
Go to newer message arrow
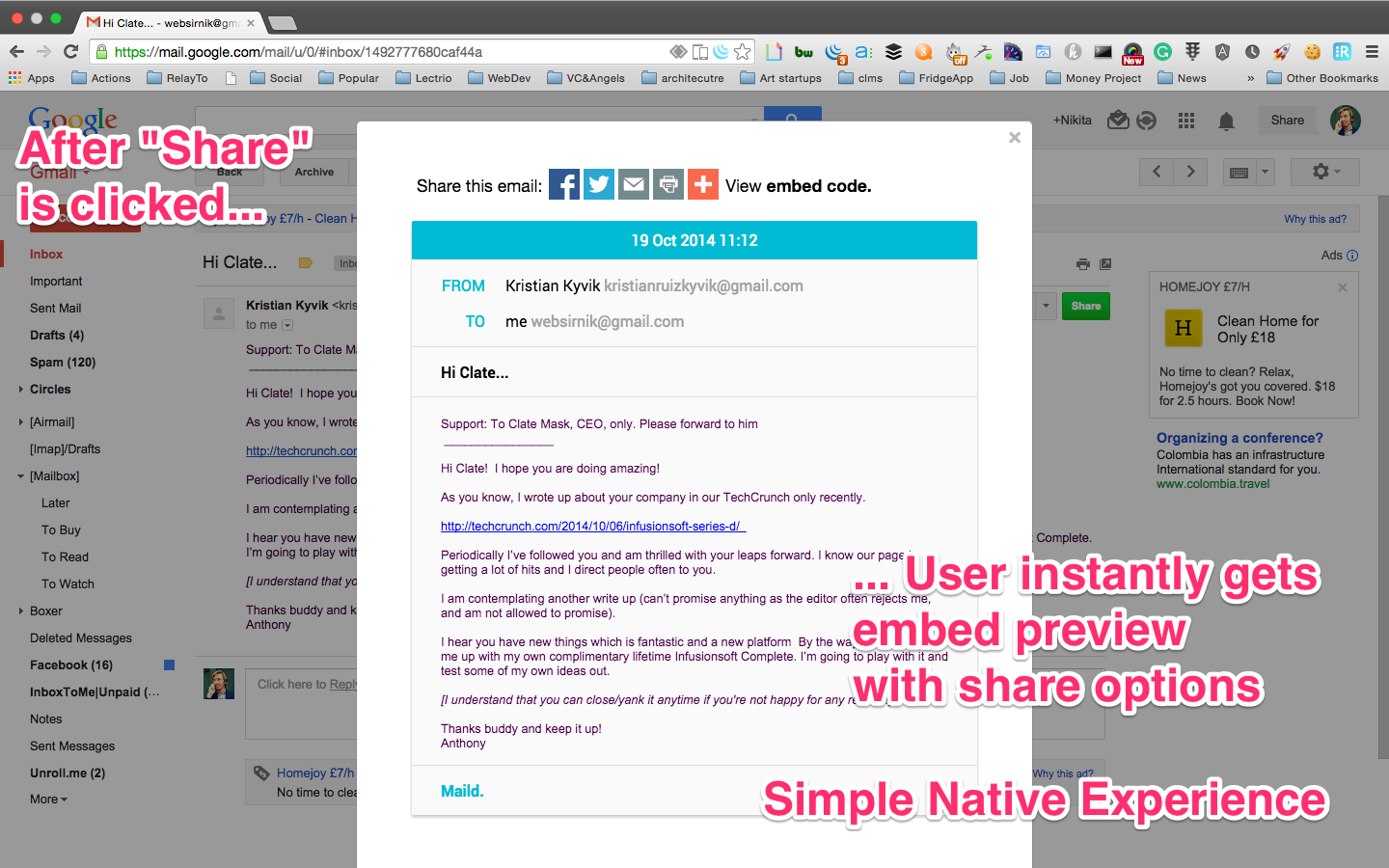click(1157, 172)
